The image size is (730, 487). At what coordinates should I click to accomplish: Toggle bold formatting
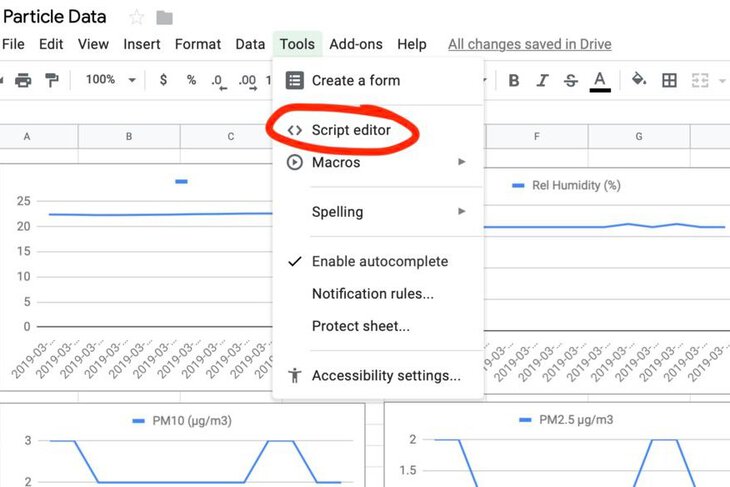(x=514, y=80)
